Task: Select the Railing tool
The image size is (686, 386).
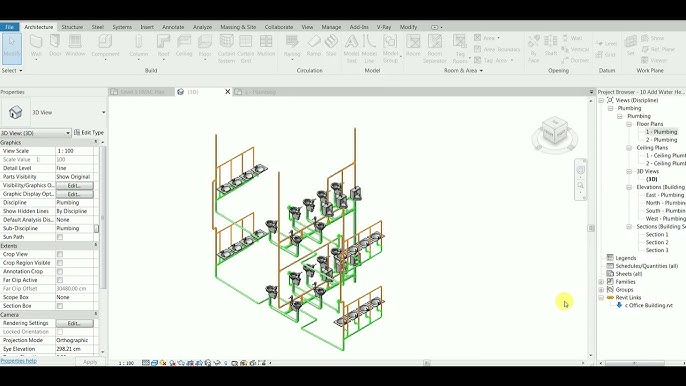Action: pyautogui.click(x=292, y=46)
